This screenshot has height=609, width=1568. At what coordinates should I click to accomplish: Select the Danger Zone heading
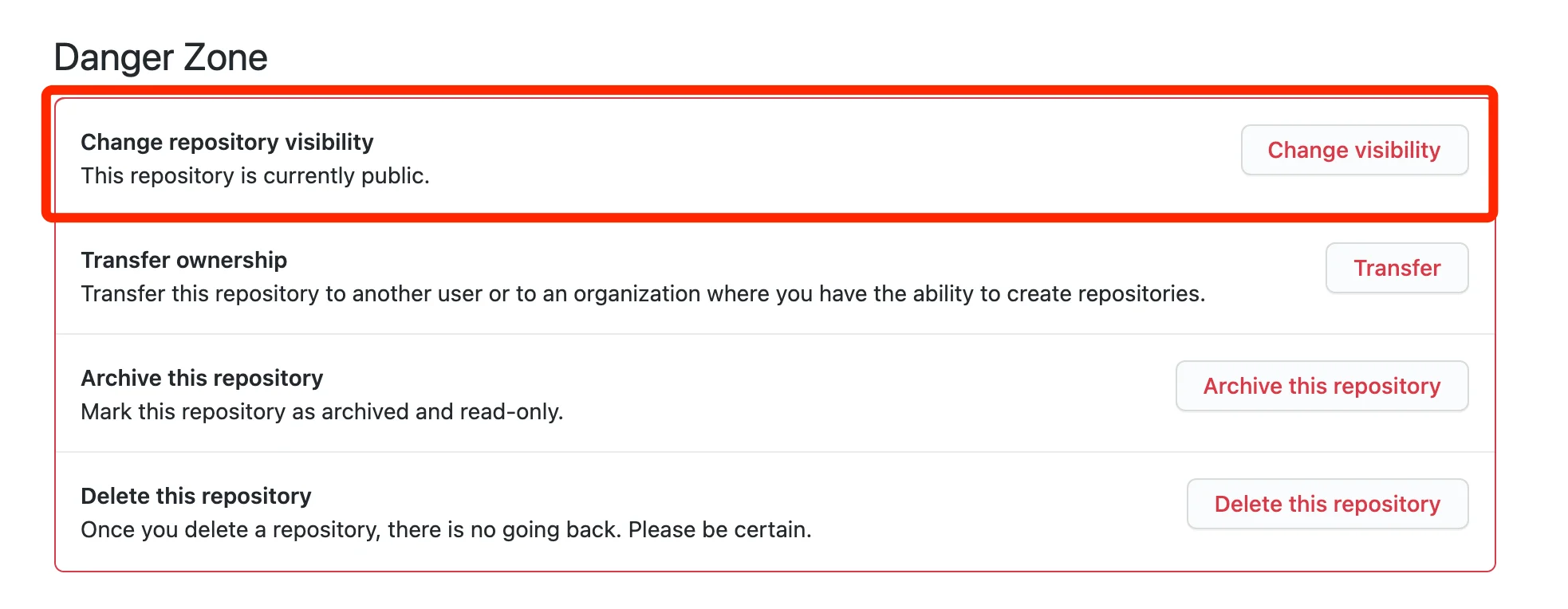tap(161, 56)
